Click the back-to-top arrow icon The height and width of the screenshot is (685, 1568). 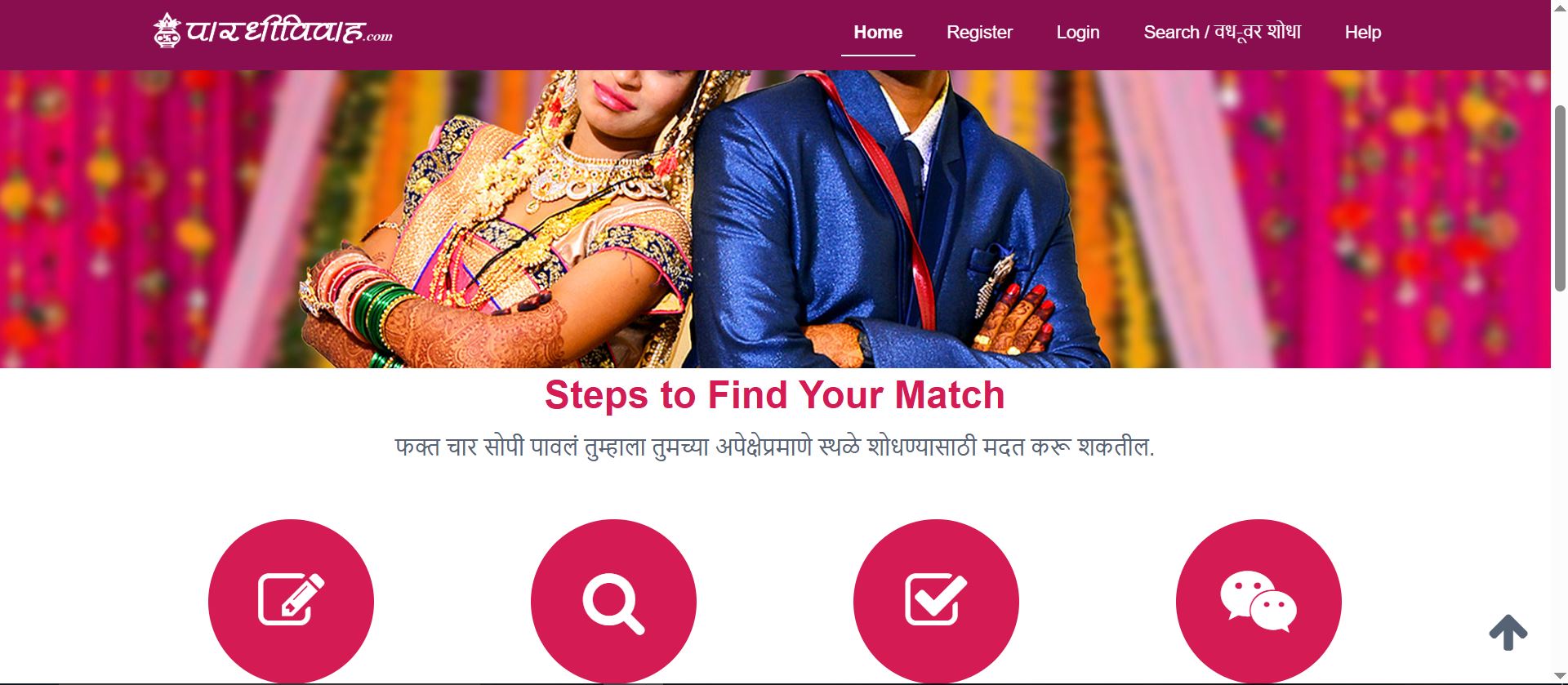[1508, 633]
